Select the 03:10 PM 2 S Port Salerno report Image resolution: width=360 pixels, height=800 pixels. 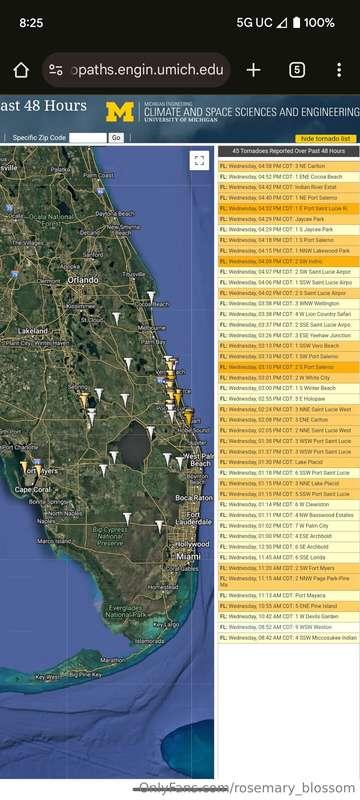289,367
